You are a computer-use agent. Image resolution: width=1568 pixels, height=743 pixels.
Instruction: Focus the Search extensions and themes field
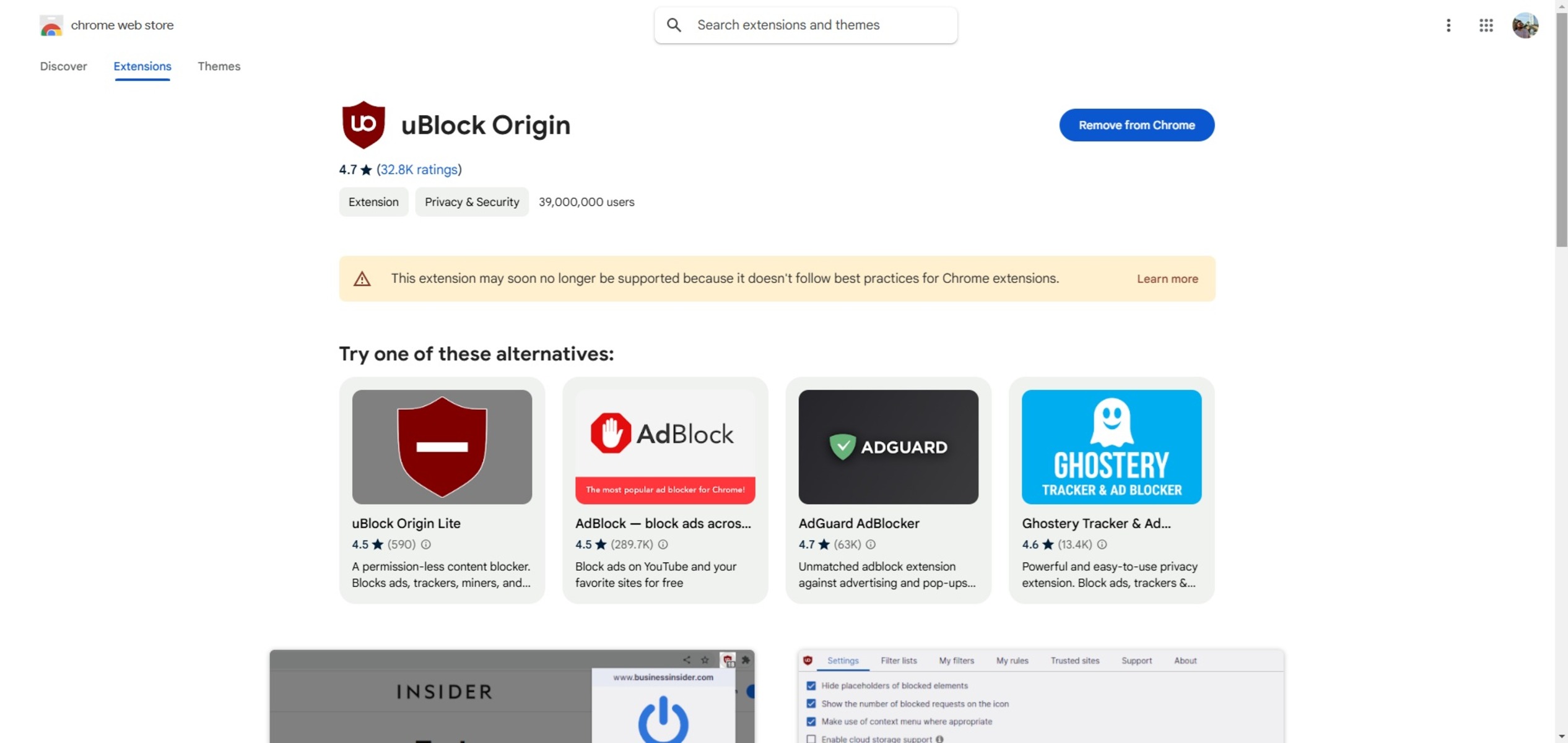[x=806, y=25]
